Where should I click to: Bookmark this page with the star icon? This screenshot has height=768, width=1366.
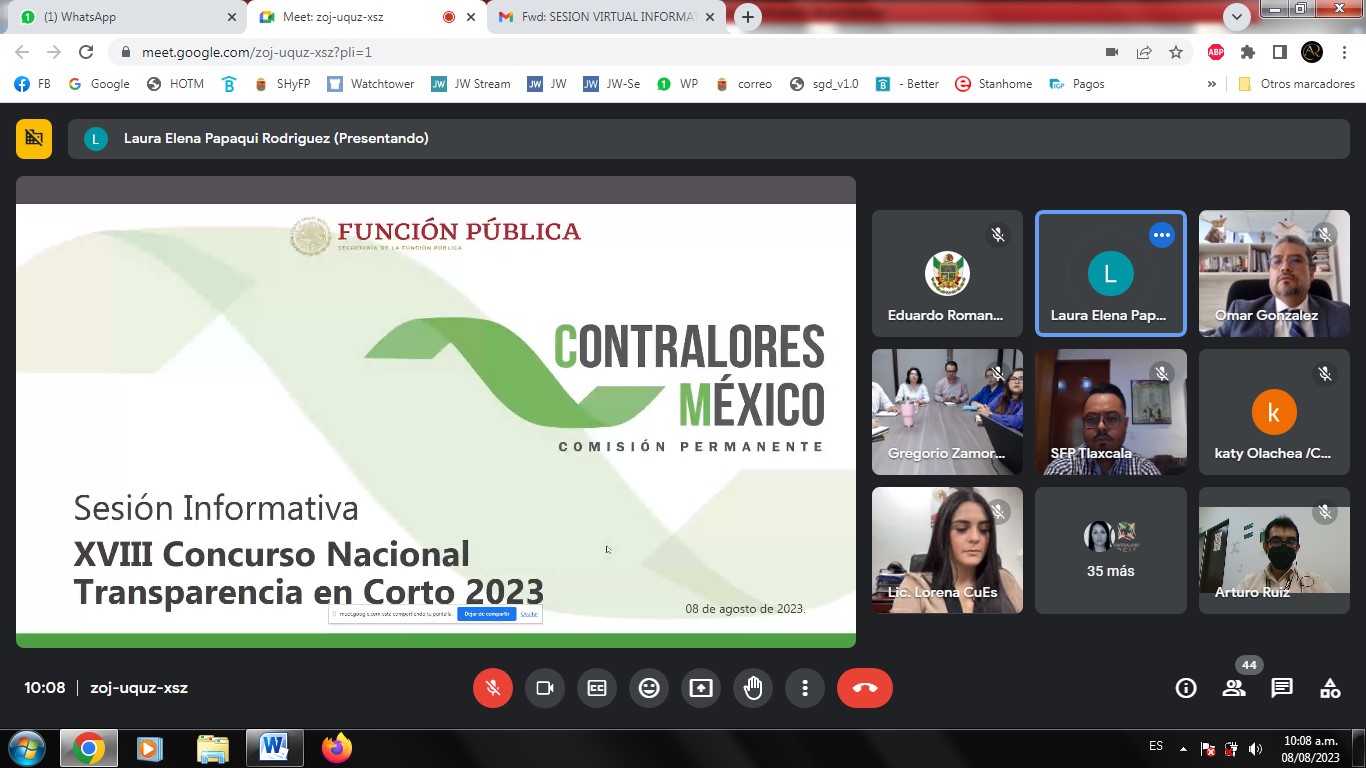[1176, 52]
